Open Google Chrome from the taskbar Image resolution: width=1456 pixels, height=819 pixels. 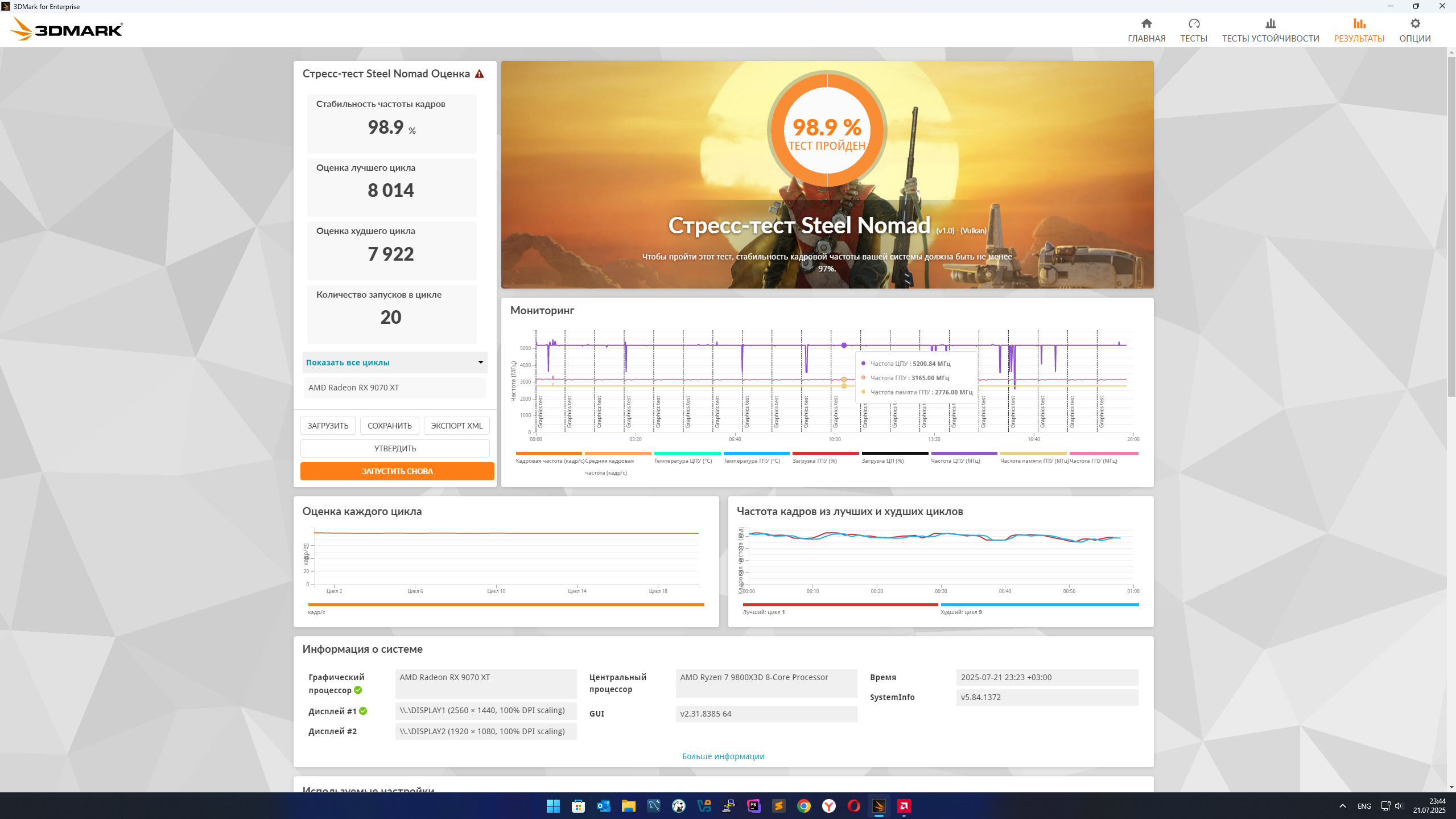point(803,806)
